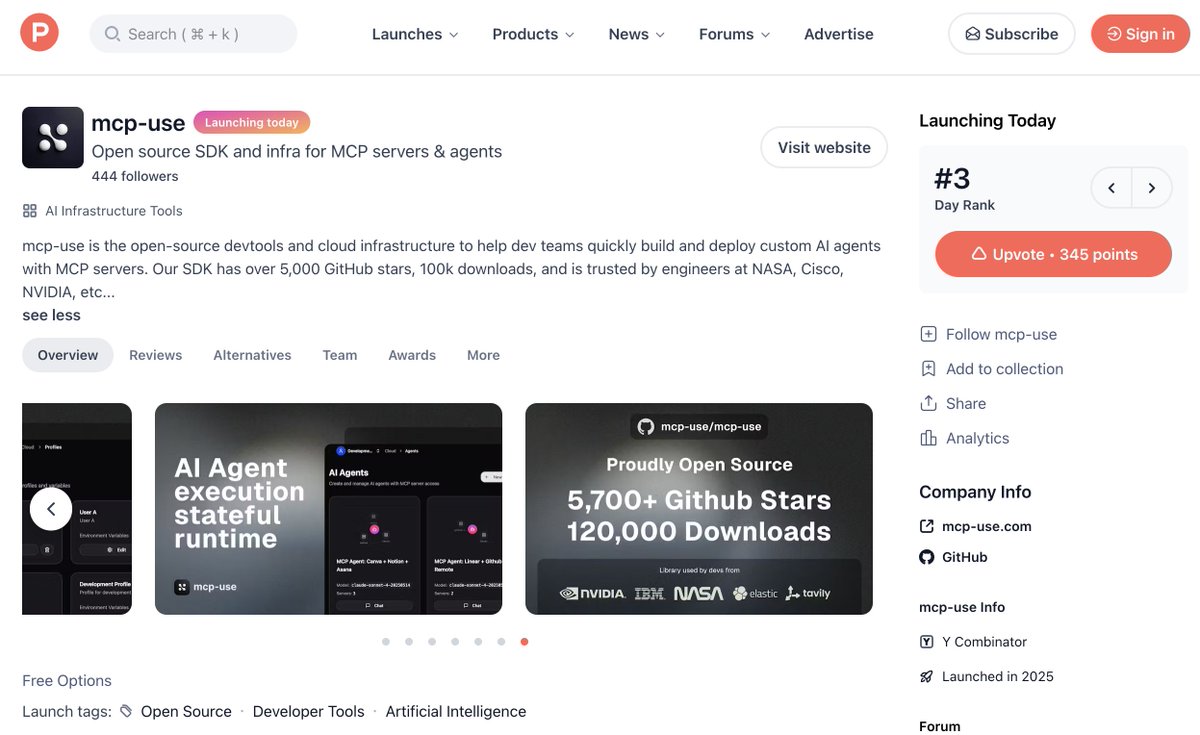This screenshot has height=735, width=1200.
Task: Click the GitHub octocat icon in Company Info
Action: (x=927, y=557)
